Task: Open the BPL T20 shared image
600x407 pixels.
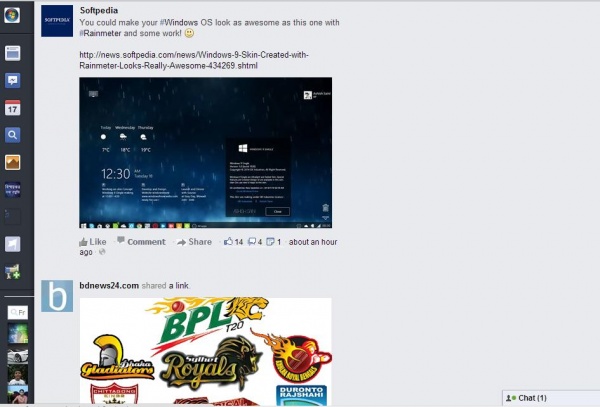Action: pos(205,352)
